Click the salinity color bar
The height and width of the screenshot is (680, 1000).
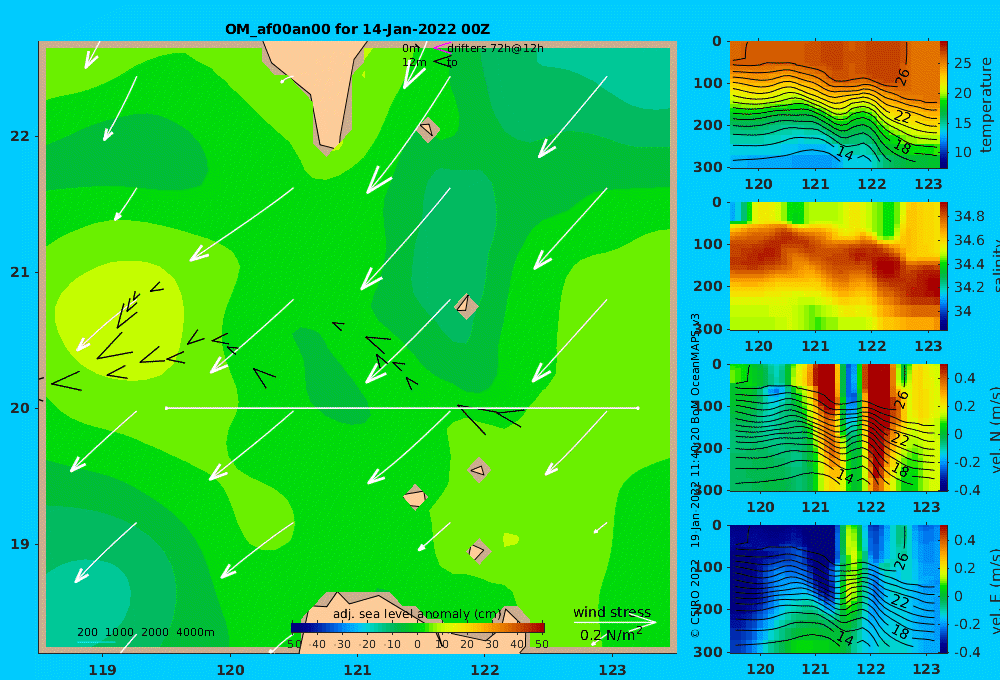[943, 266]
